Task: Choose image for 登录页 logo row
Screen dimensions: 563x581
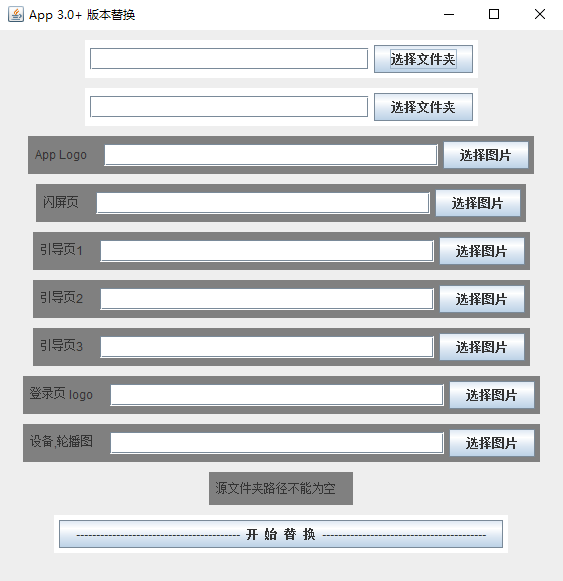Action: (x=492, y=395)
